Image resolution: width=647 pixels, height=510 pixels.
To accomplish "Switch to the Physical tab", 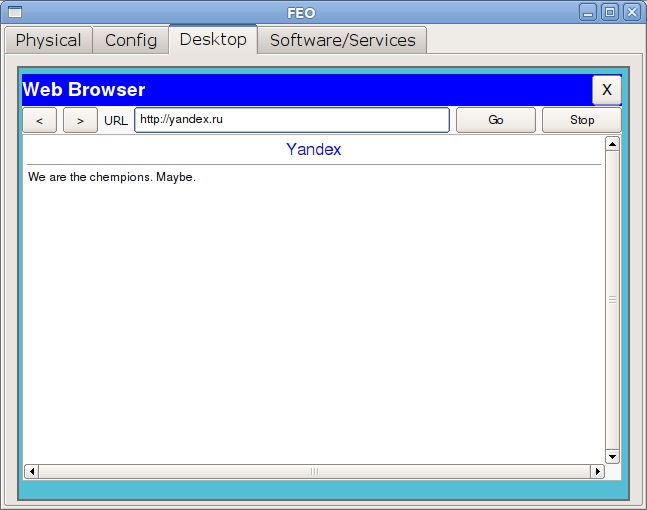I will pos(48,40).
